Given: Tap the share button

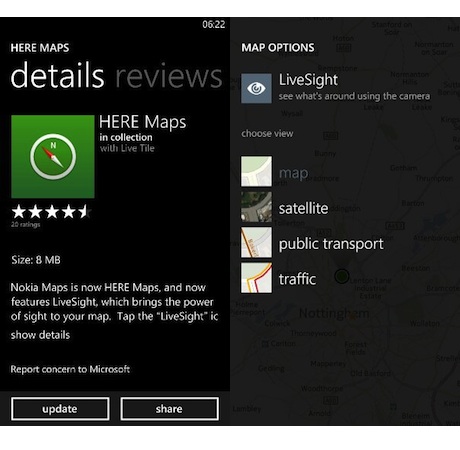Looking at the screenshot, I should (x=169, y=409).
